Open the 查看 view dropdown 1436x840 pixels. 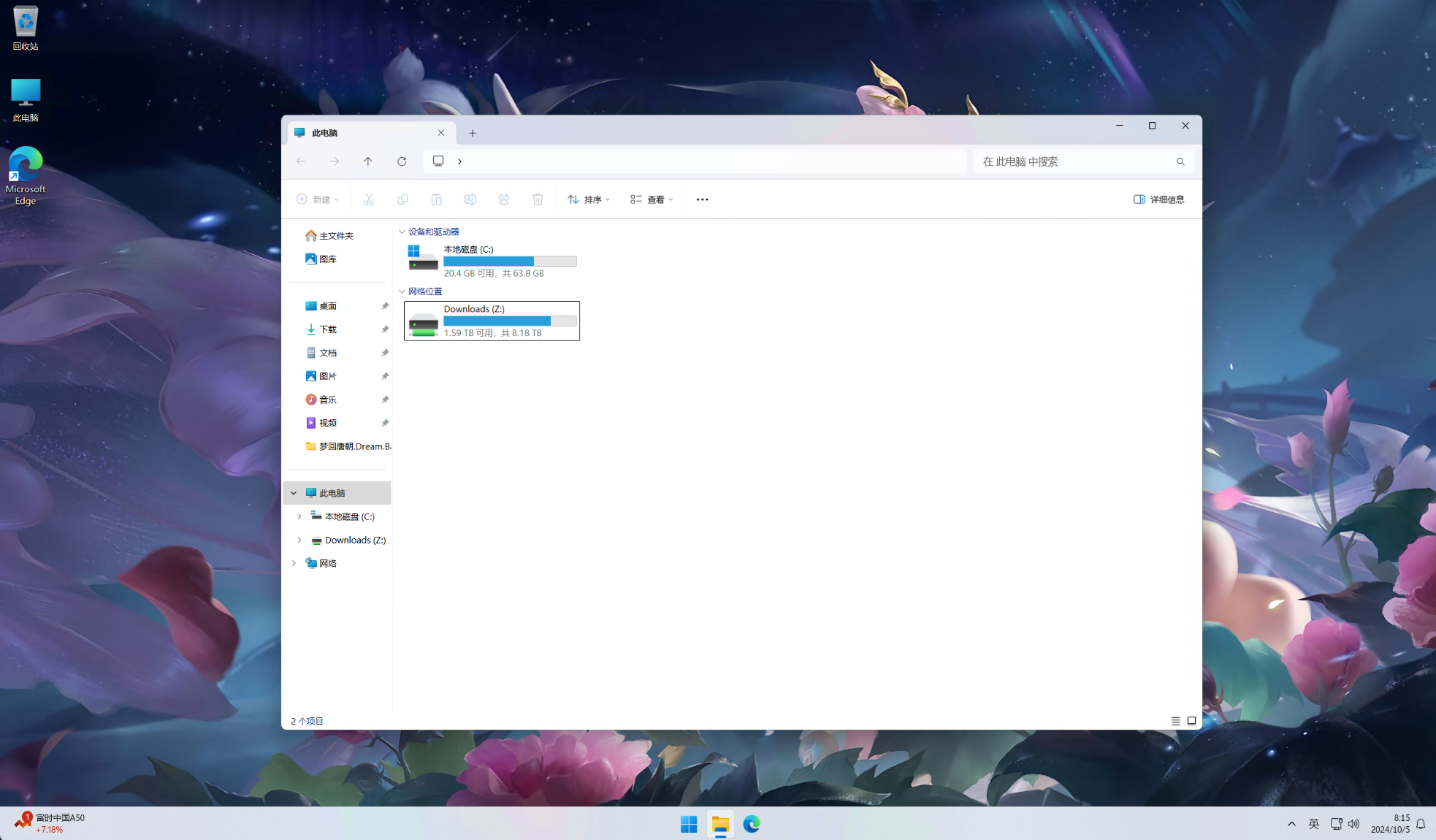[652, 199]
